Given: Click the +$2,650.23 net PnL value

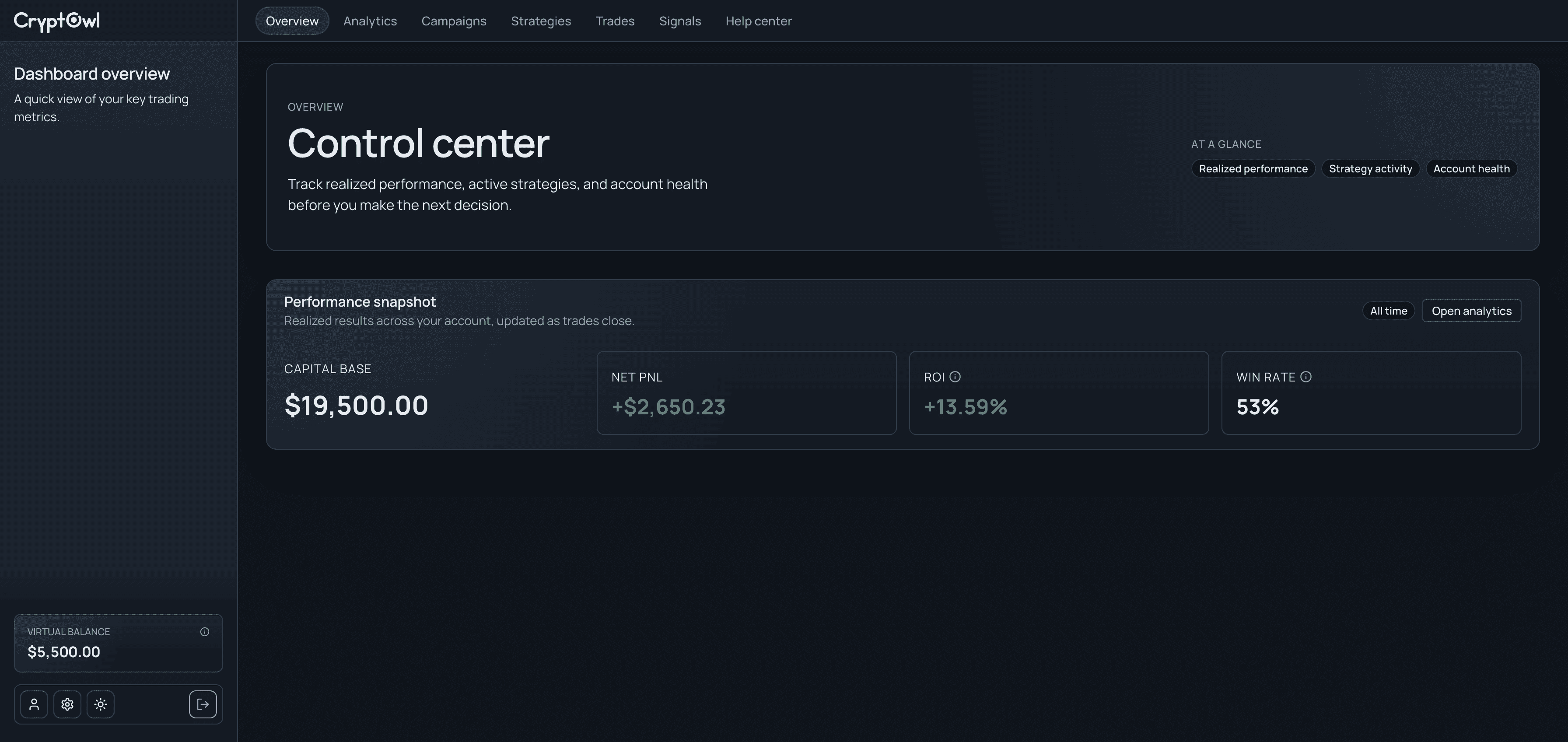Looking at the screenshot, I should tap(668, 406).
